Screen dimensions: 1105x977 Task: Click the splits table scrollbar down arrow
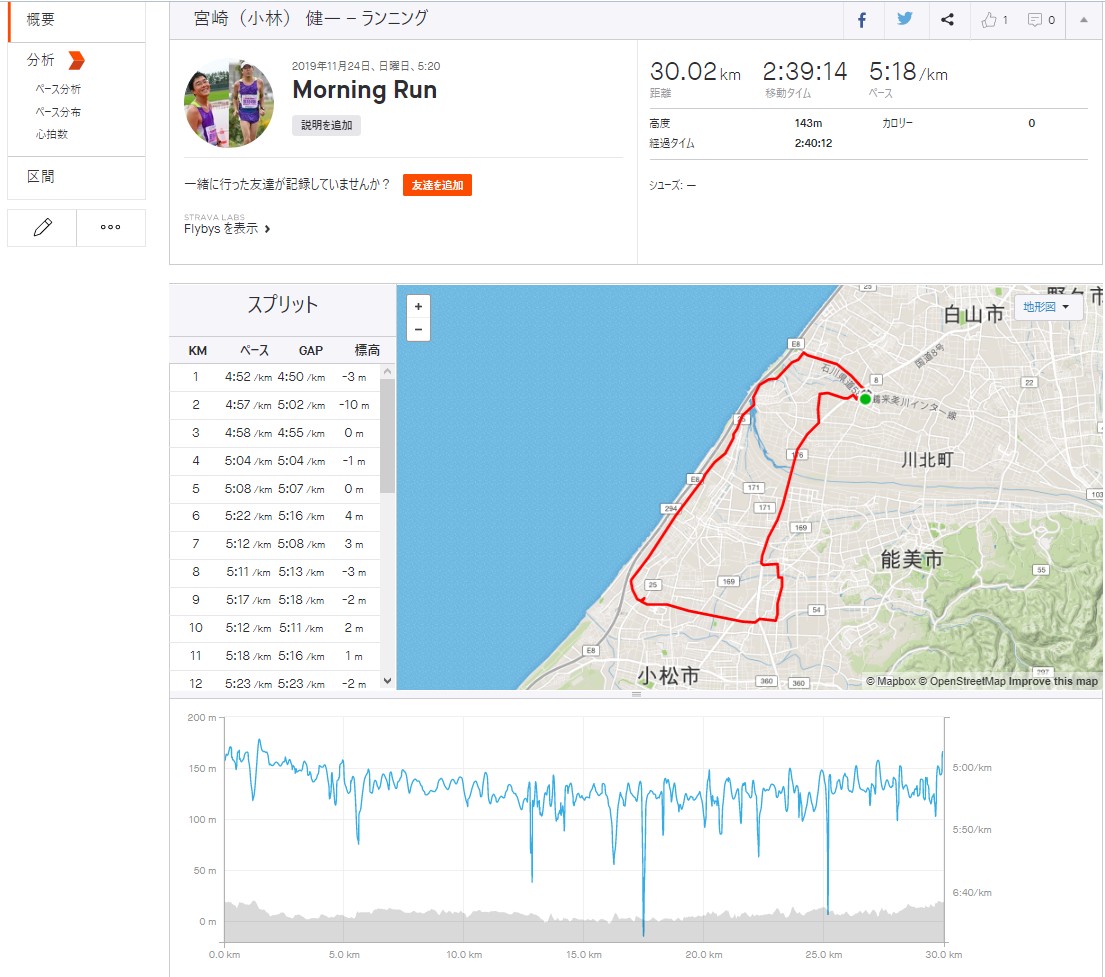pos(388,680)
